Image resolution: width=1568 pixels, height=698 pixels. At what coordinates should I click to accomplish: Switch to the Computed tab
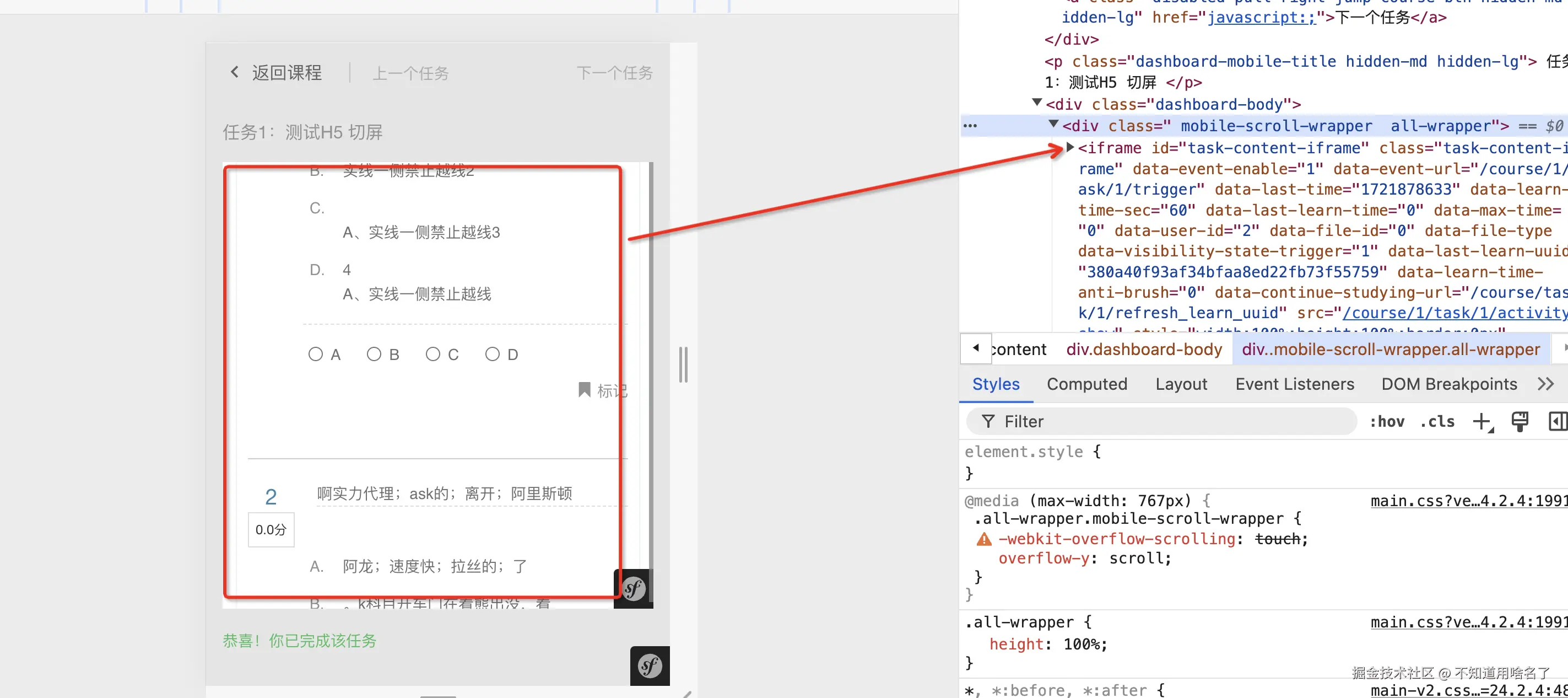pyautogui.click(x=1086, y=384)
